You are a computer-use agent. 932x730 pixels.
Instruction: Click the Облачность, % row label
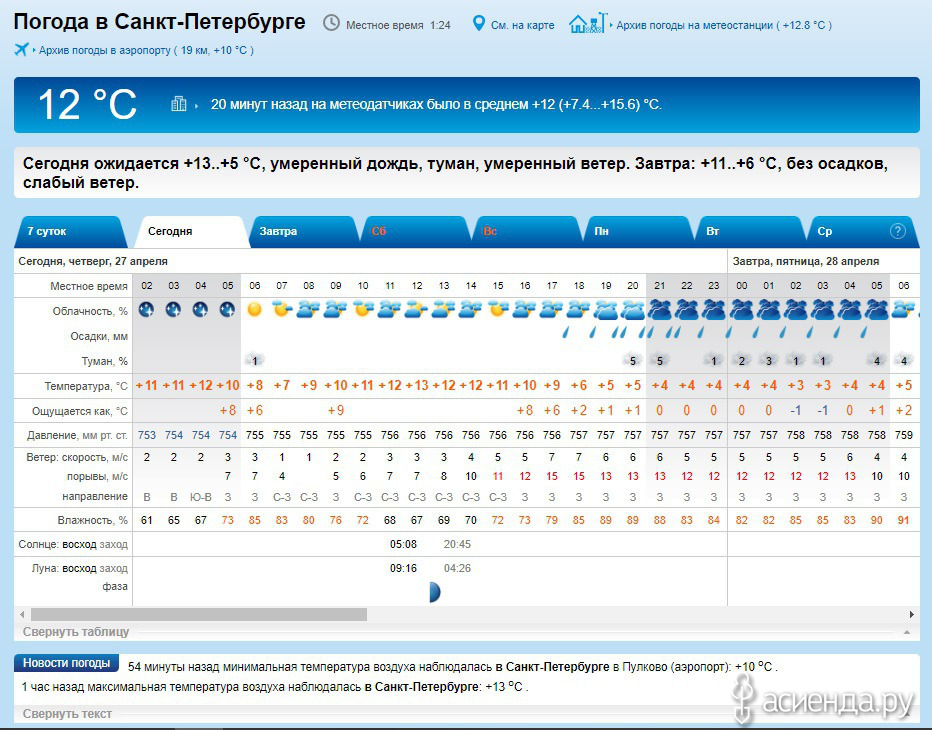pos(90,311)
